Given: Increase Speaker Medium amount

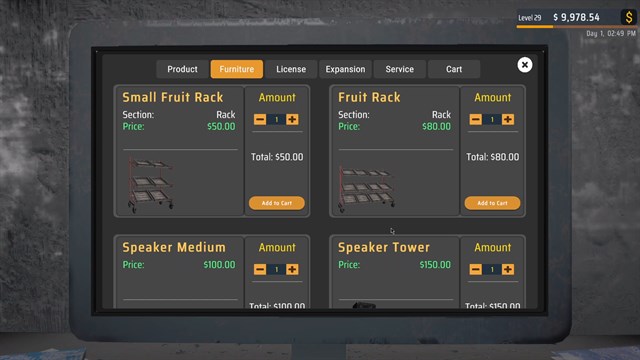Looking at the screenshot, I should click(x=292, y=269).
